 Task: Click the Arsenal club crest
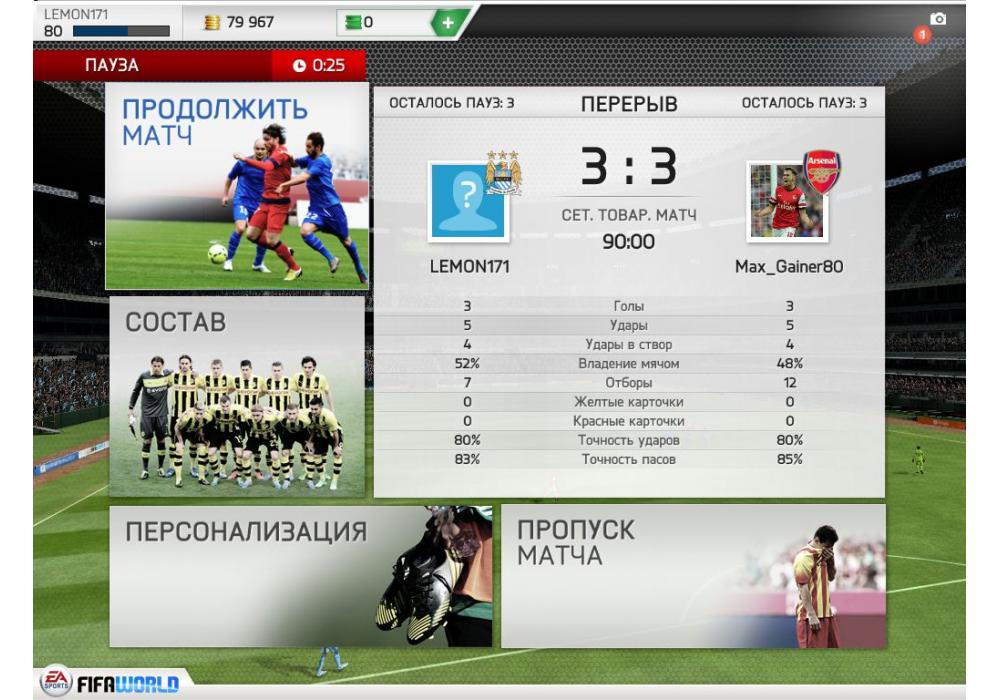tap(821, 171)
